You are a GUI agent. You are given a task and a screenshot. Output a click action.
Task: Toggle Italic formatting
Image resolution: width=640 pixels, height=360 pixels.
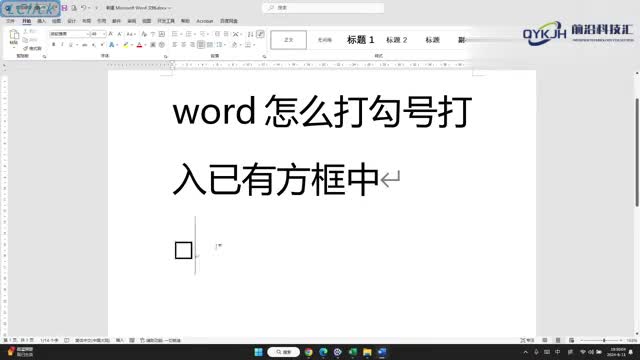coord(62,44)
